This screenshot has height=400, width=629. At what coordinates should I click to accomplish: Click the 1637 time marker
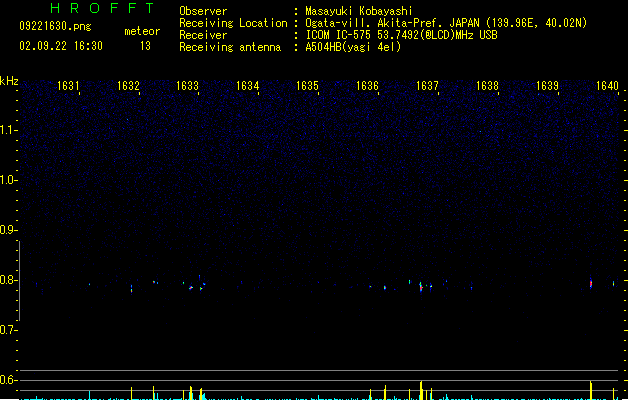click(427, 86)
